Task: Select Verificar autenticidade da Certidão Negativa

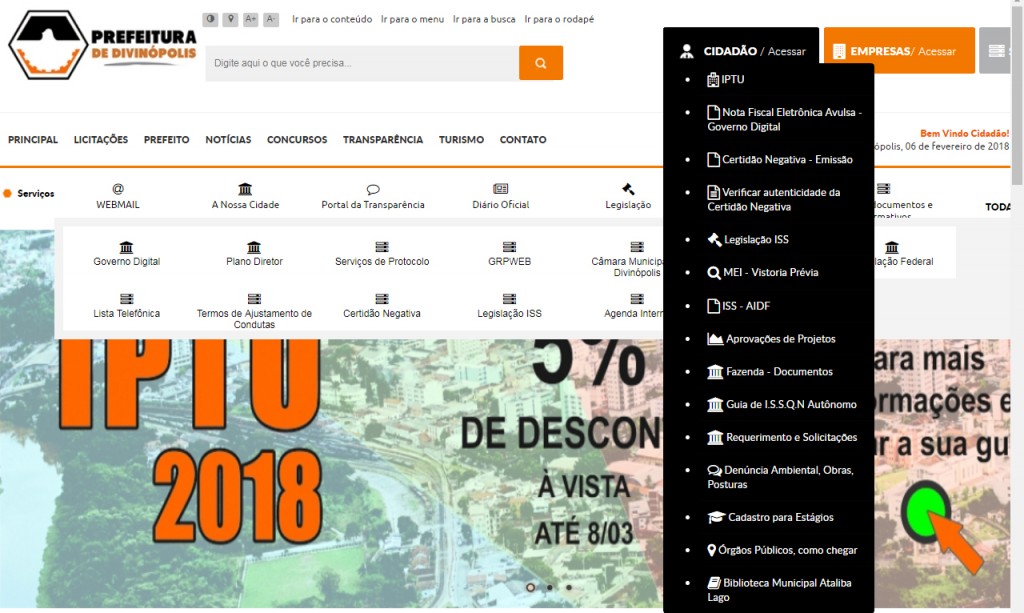Action: [x=774, y=199]
